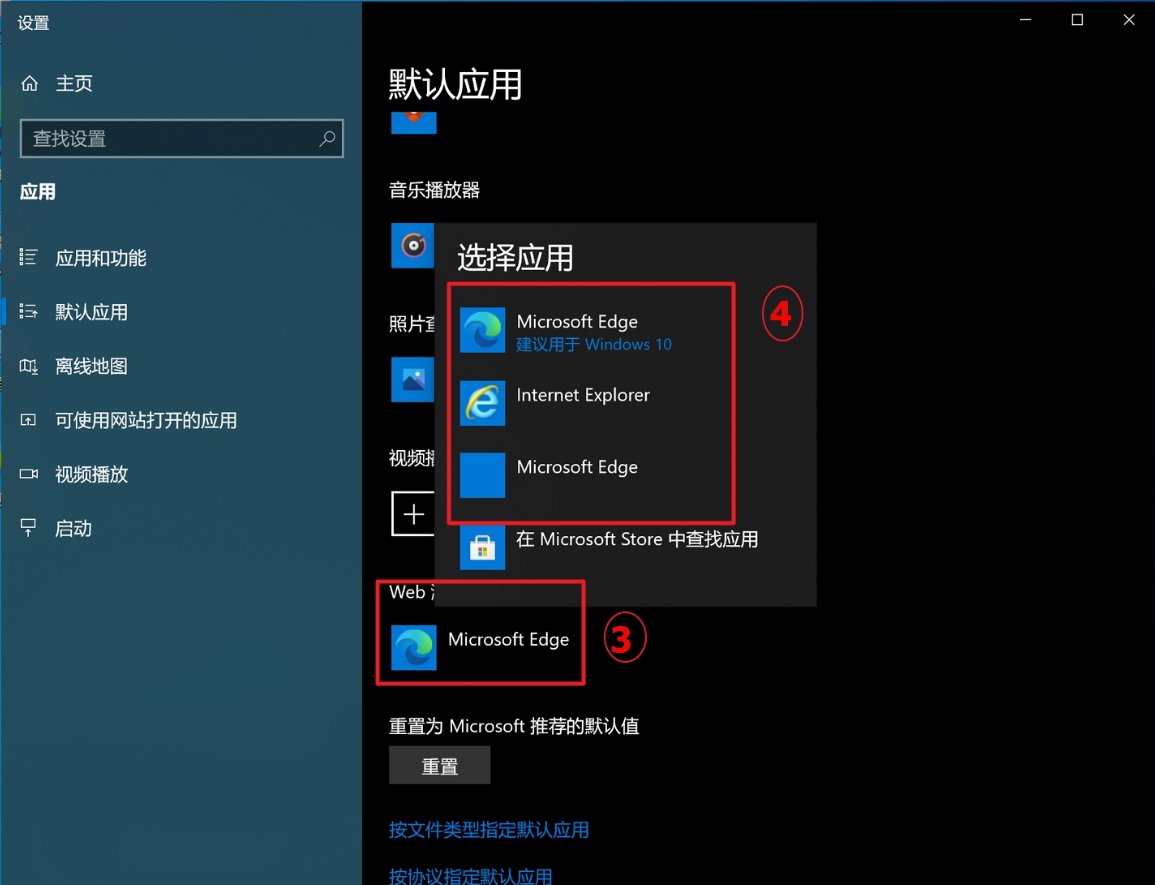Click current web browser Microsoft Edge icon
The image size is (1155, 885).
[x=413, y=648]
